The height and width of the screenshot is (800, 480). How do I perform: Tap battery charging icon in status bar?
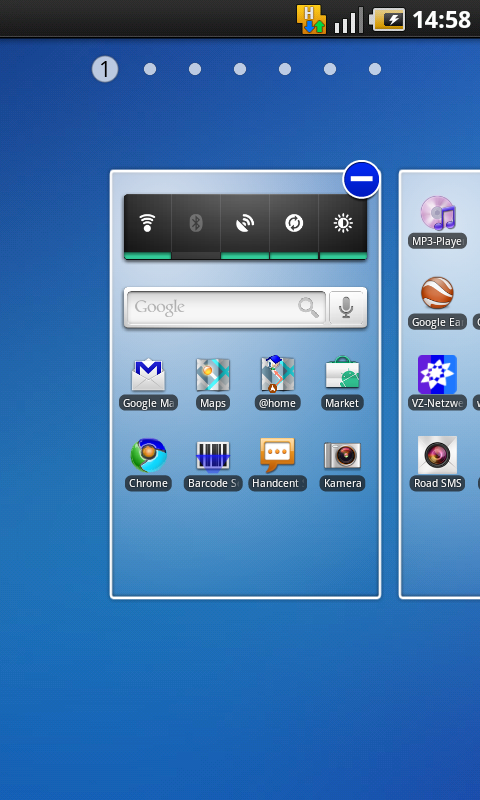[387, 20]
